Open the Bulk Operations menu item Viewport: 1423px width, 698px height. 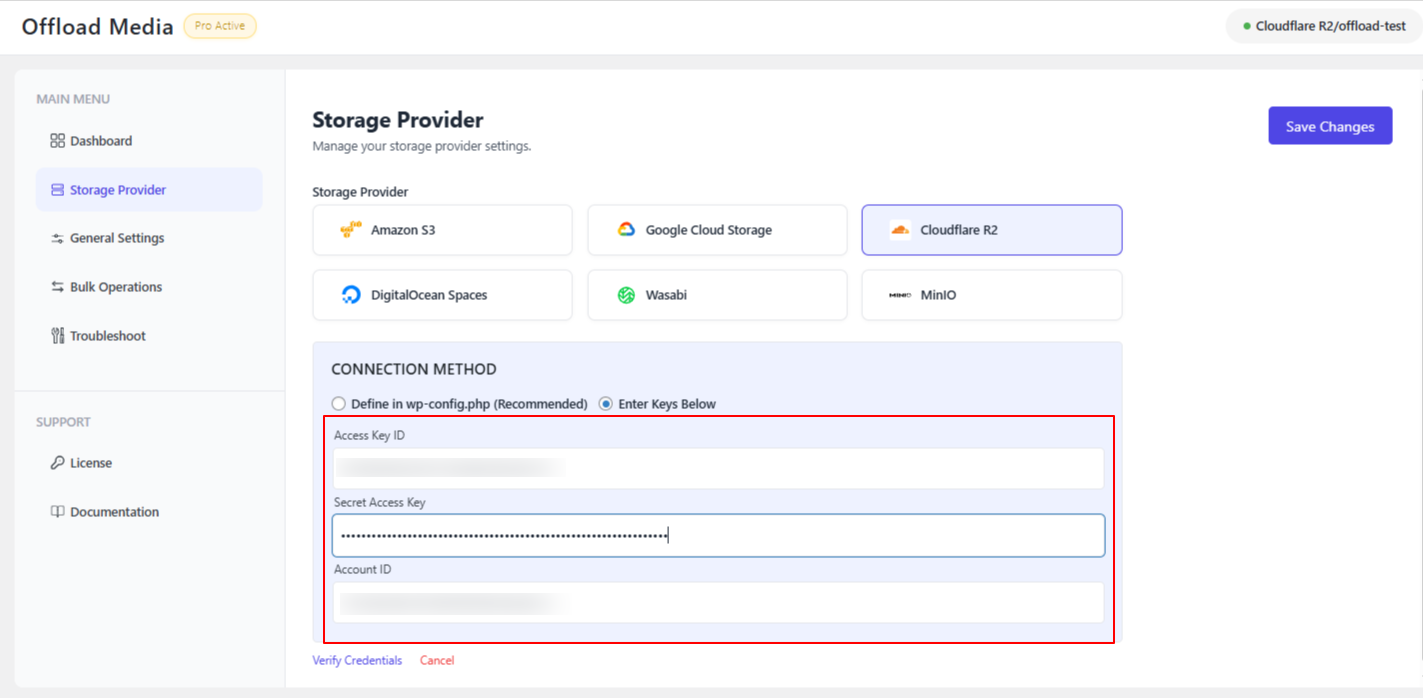pyautogui.click(x=116, y=287)
